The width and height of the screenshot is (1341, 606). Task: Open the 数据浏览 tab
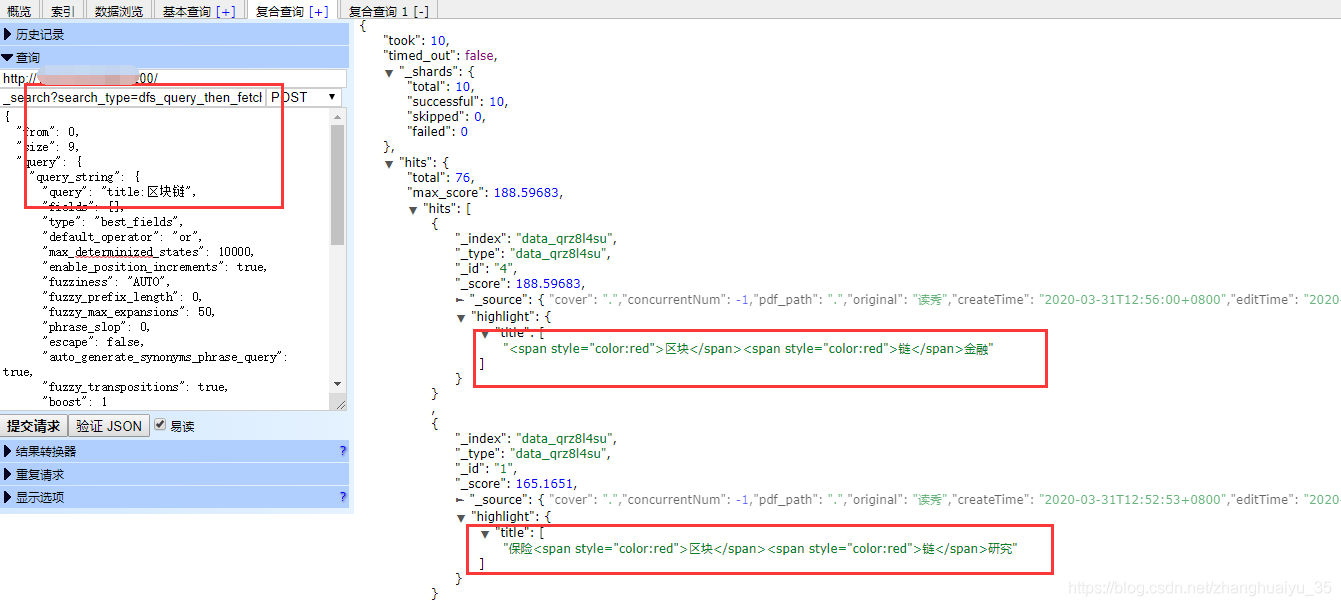118,11
